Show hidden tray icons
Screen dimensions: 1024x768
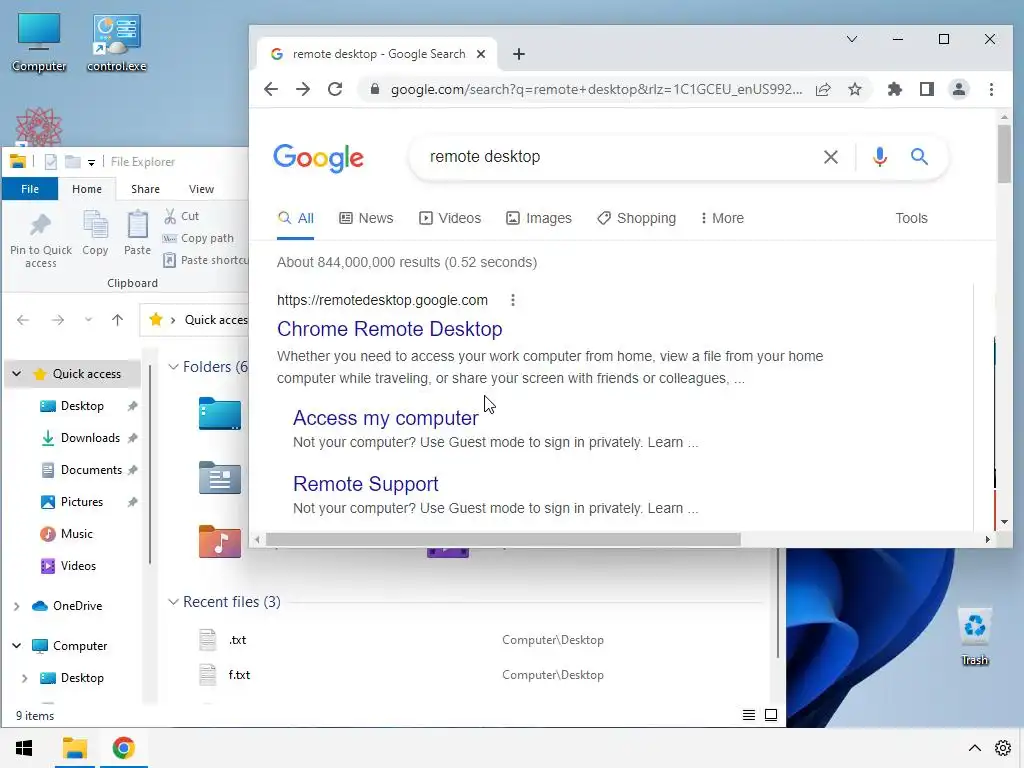click(974, 748)
